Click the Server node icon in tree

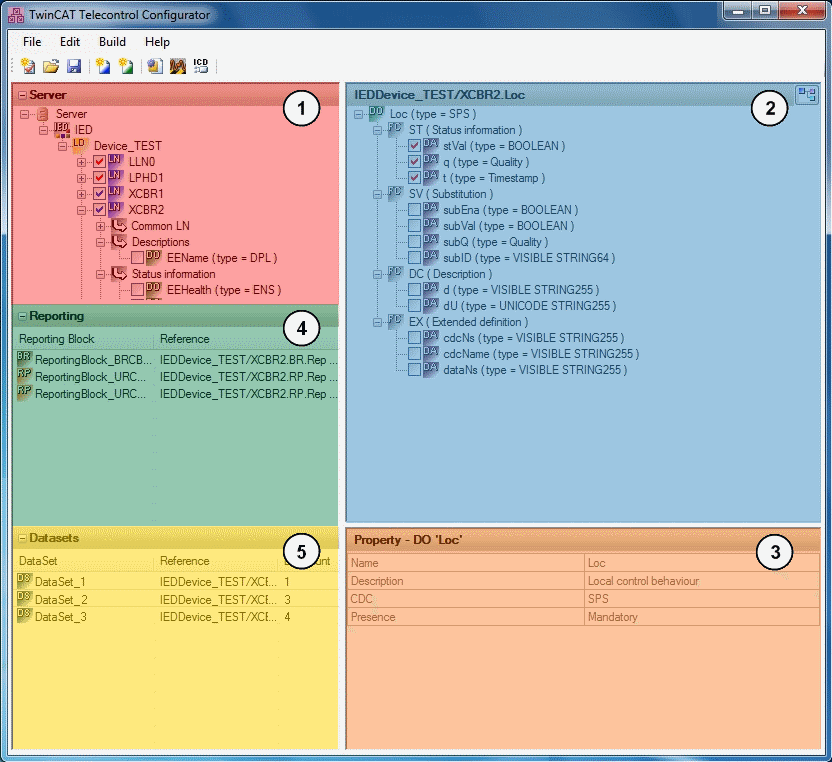43,114
